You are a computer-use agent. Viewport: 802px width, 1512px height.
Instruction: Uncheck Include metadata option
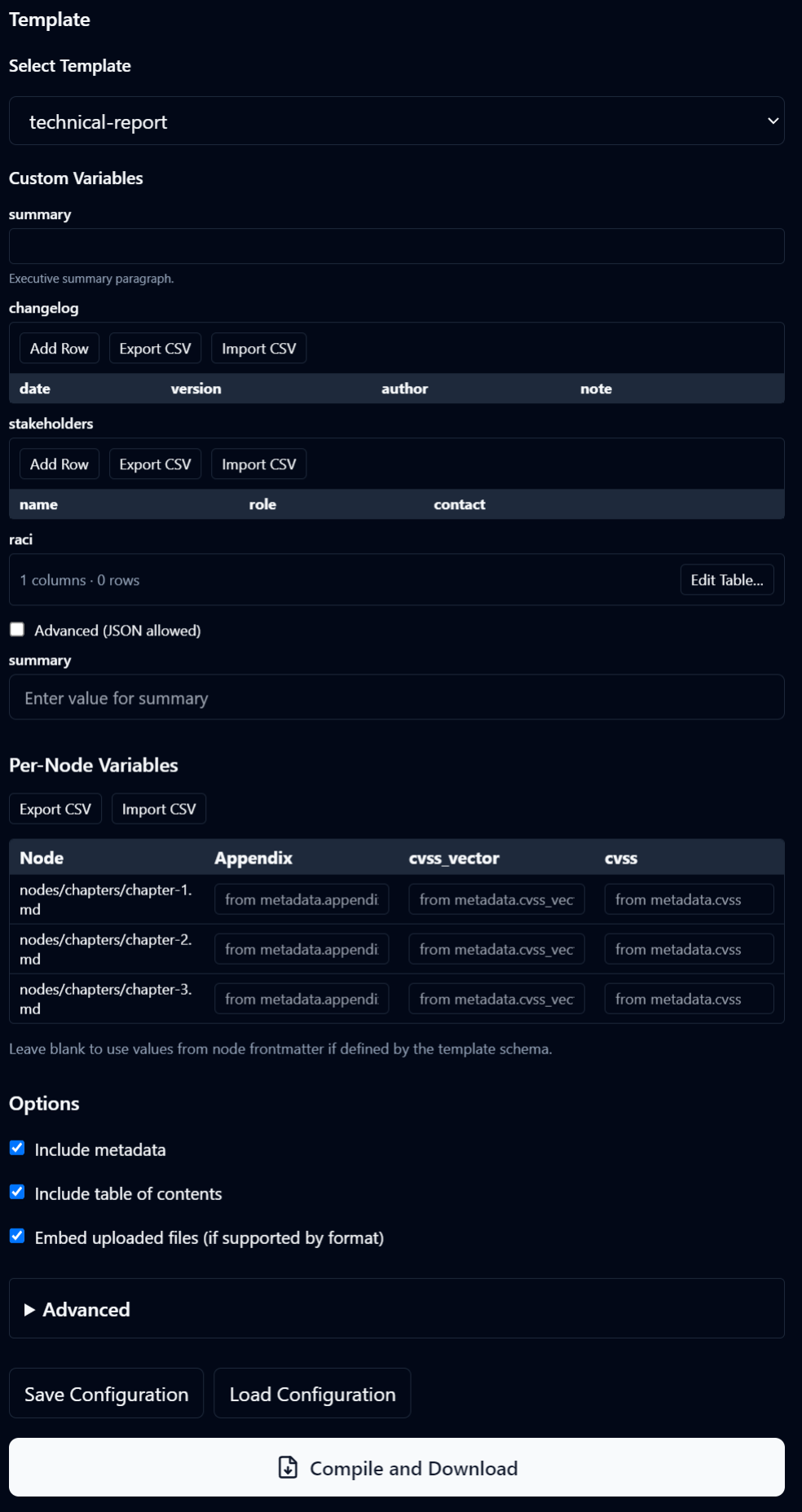click(17, 1149)
